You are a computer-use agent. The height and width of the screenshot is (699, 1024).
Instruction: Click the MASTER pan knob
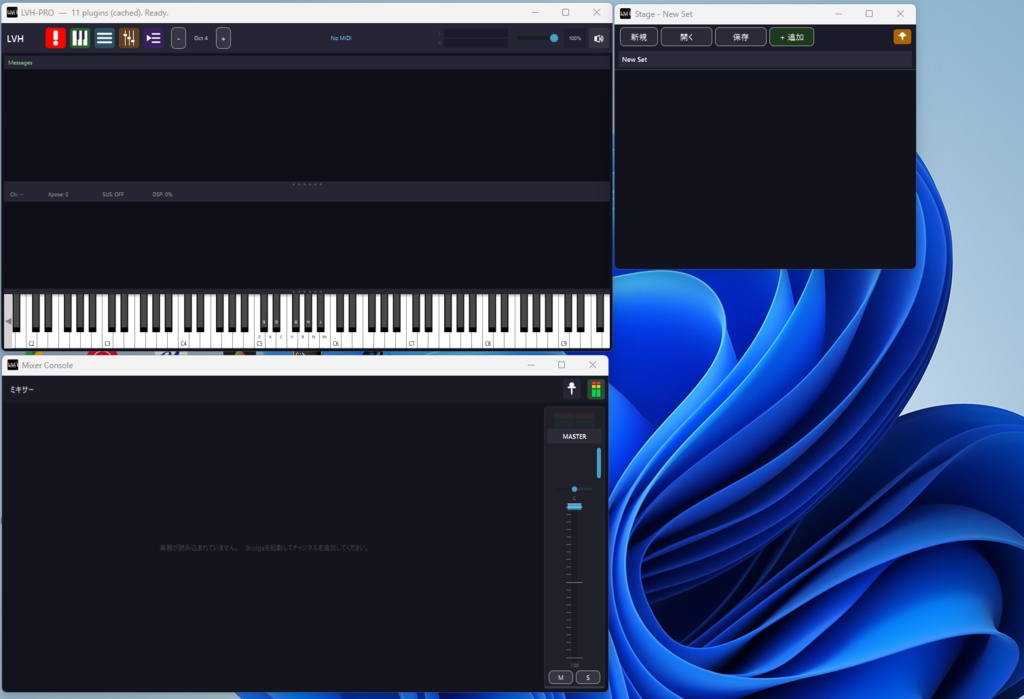tap(575, 489)
